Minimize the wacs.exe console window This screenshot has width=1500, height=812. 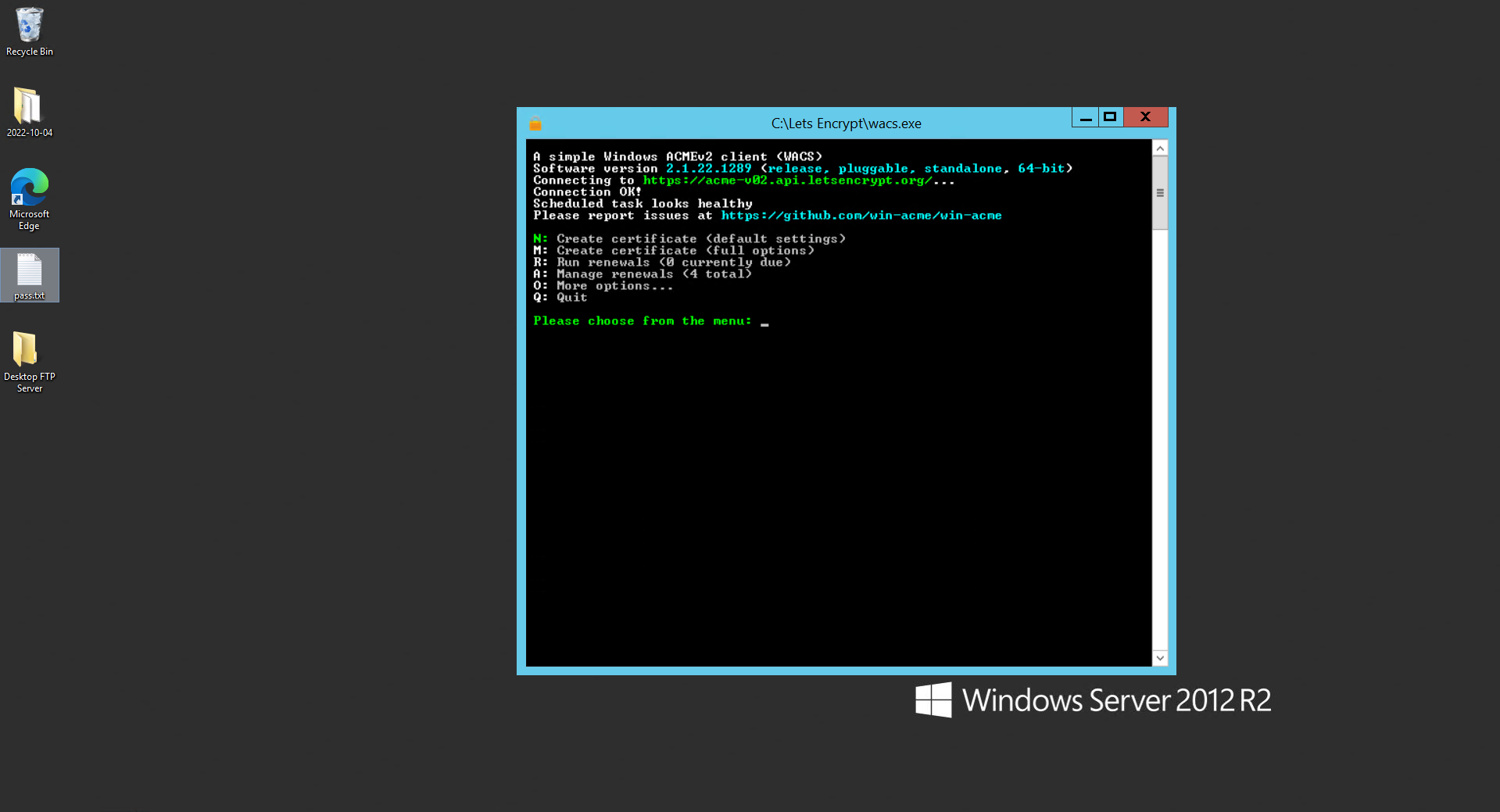coord(1085,117)
